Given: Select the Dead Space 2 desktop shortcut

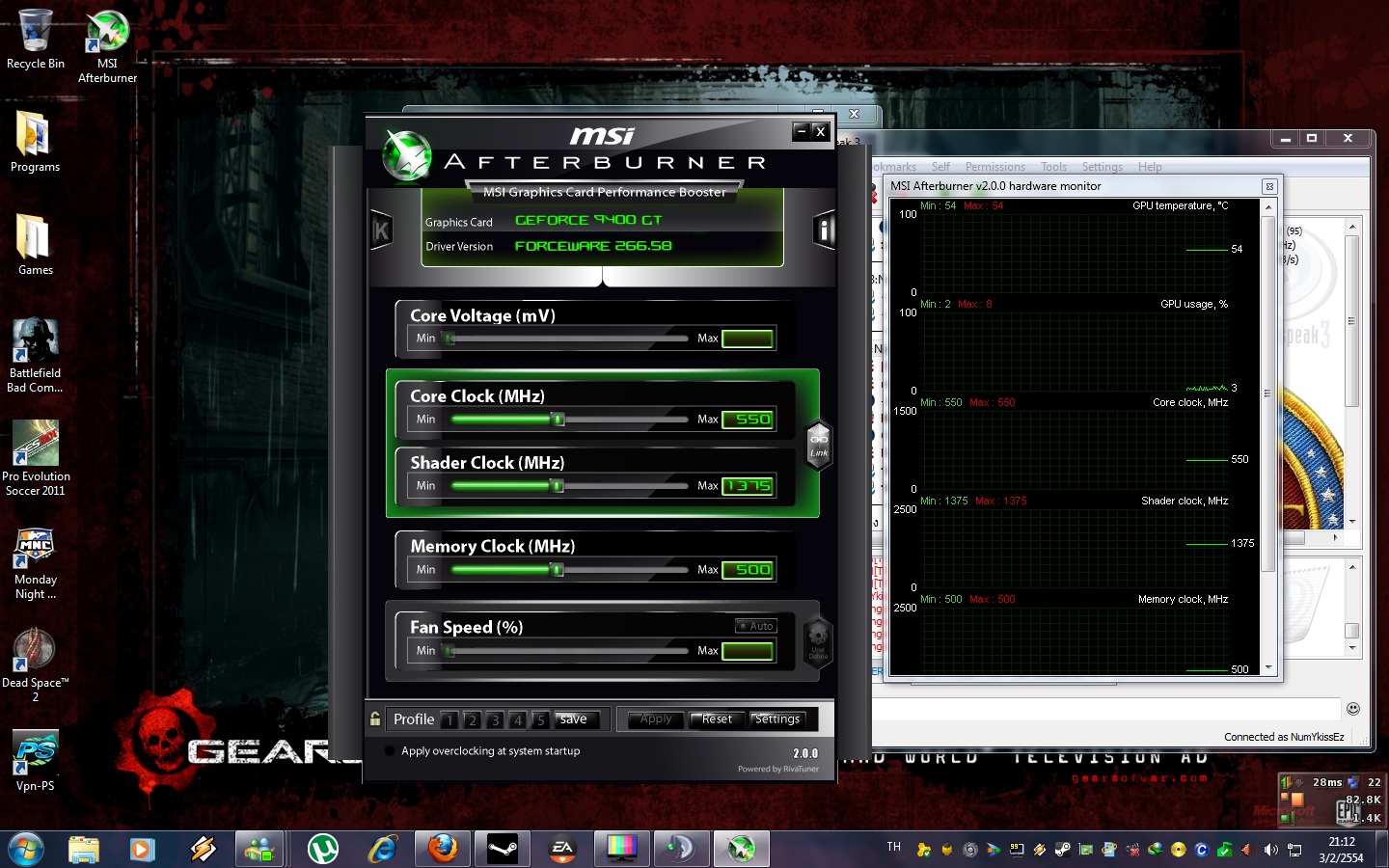Looking at the screenshot, I should 36,665.
